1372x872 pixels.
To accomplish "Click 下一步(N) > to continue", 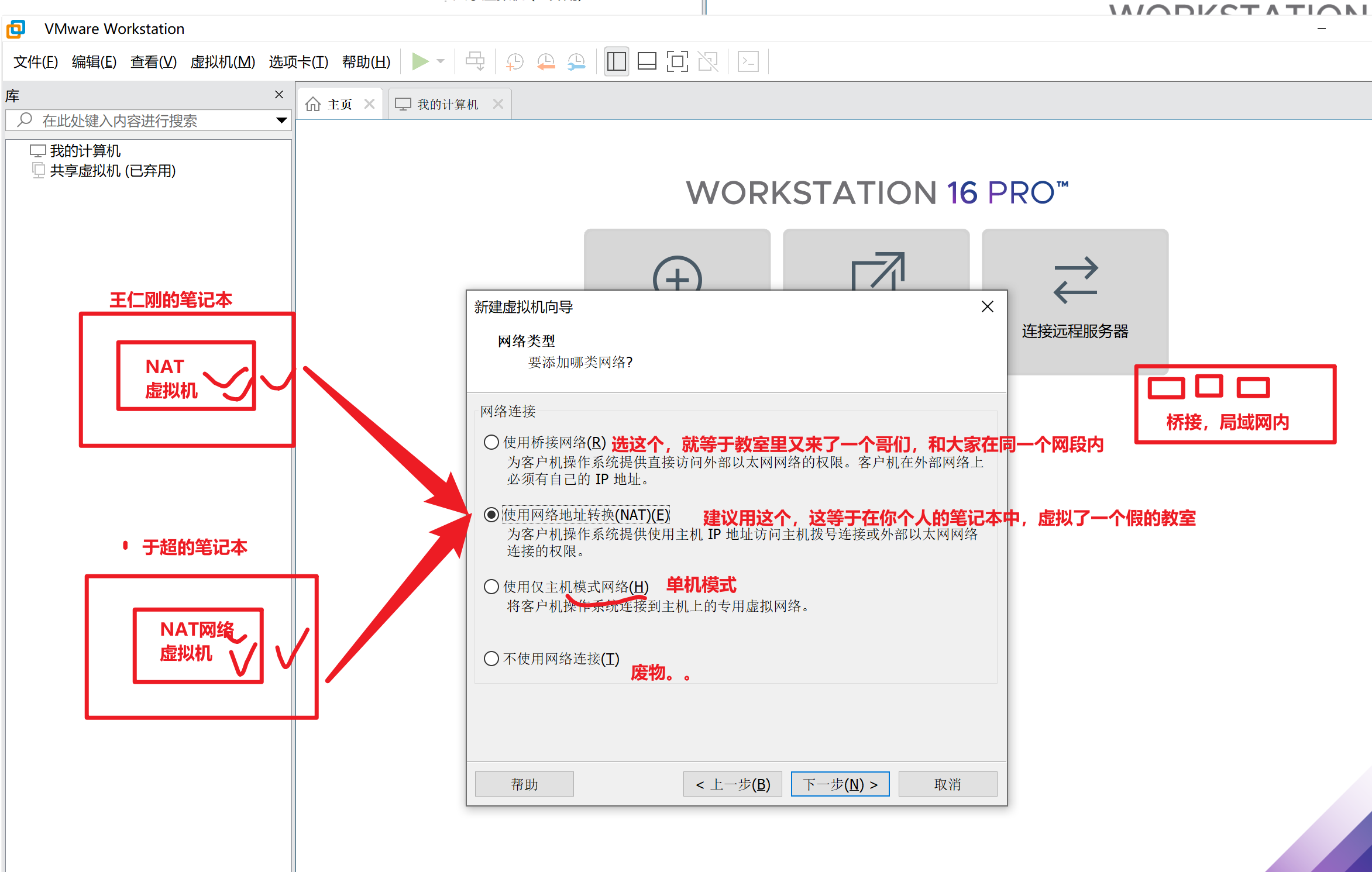I will [x=840, y=784].
